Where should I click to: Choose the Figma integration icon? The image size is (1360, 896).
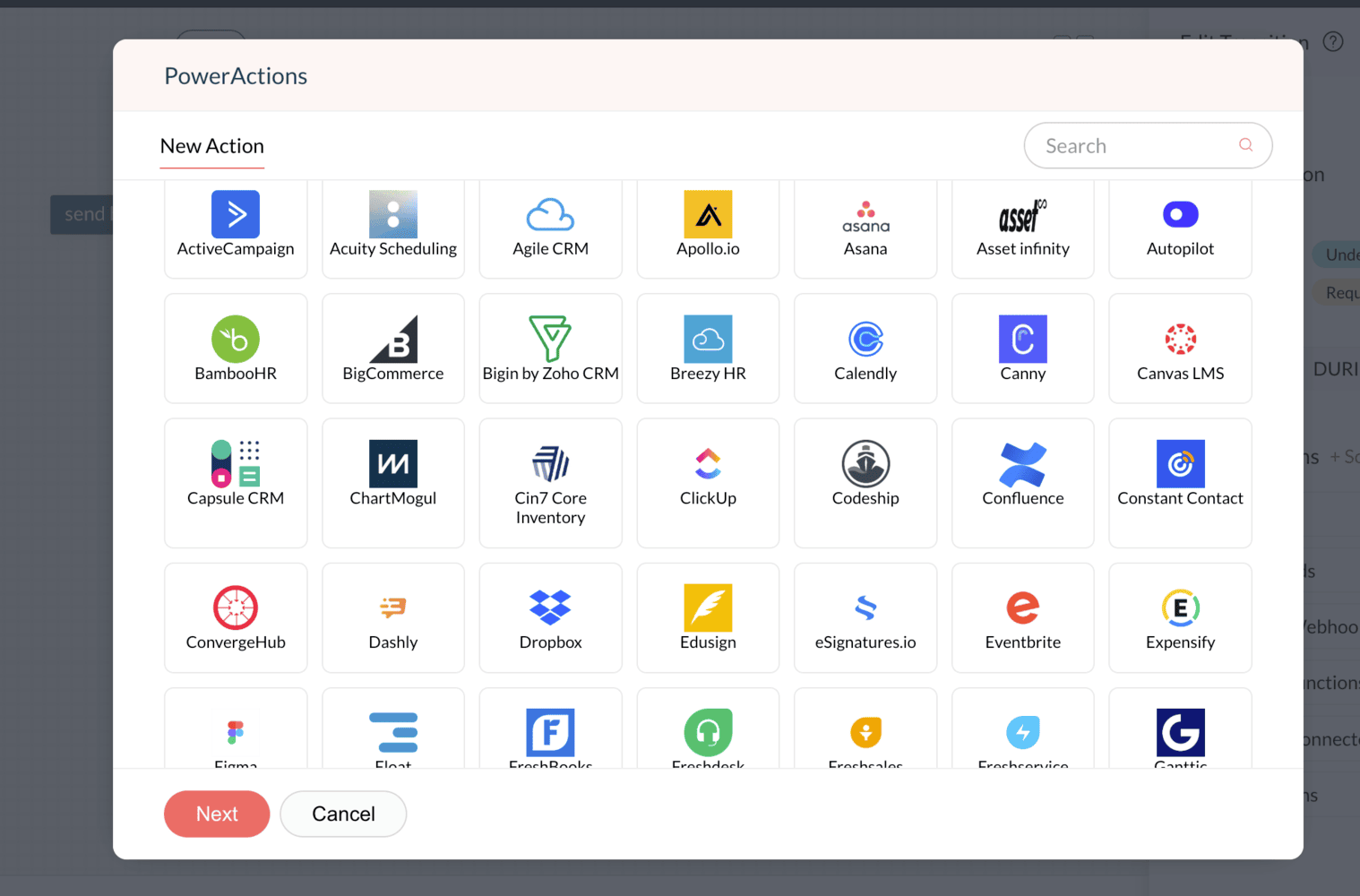[236, 732]
